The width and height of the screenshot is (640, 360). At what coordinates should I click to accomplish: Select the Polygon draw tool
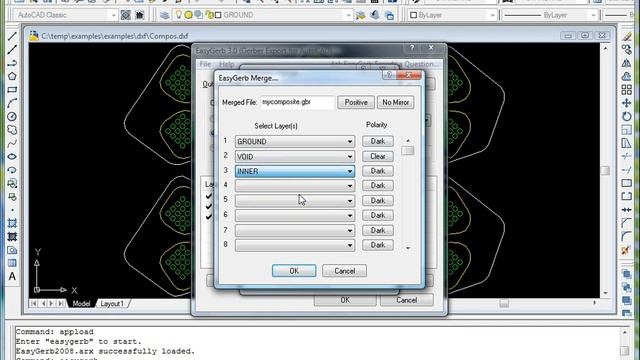(x=12, y=76)
